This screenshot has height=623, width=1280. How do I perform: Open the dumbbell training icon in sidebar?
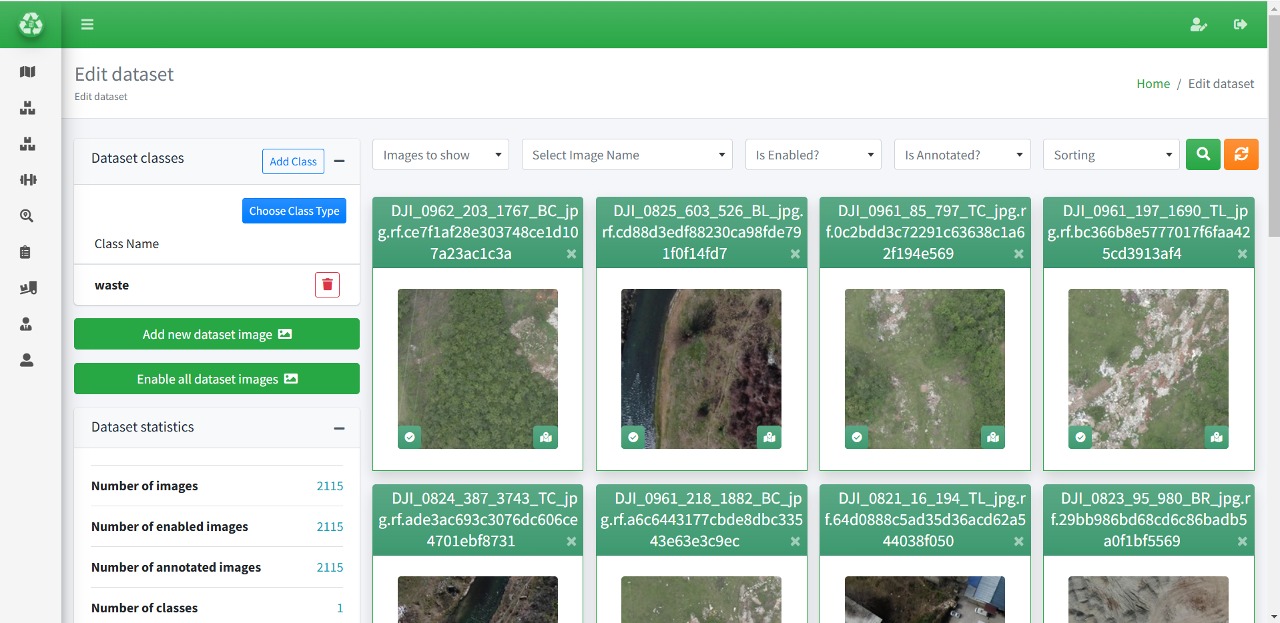pos(27,180)
